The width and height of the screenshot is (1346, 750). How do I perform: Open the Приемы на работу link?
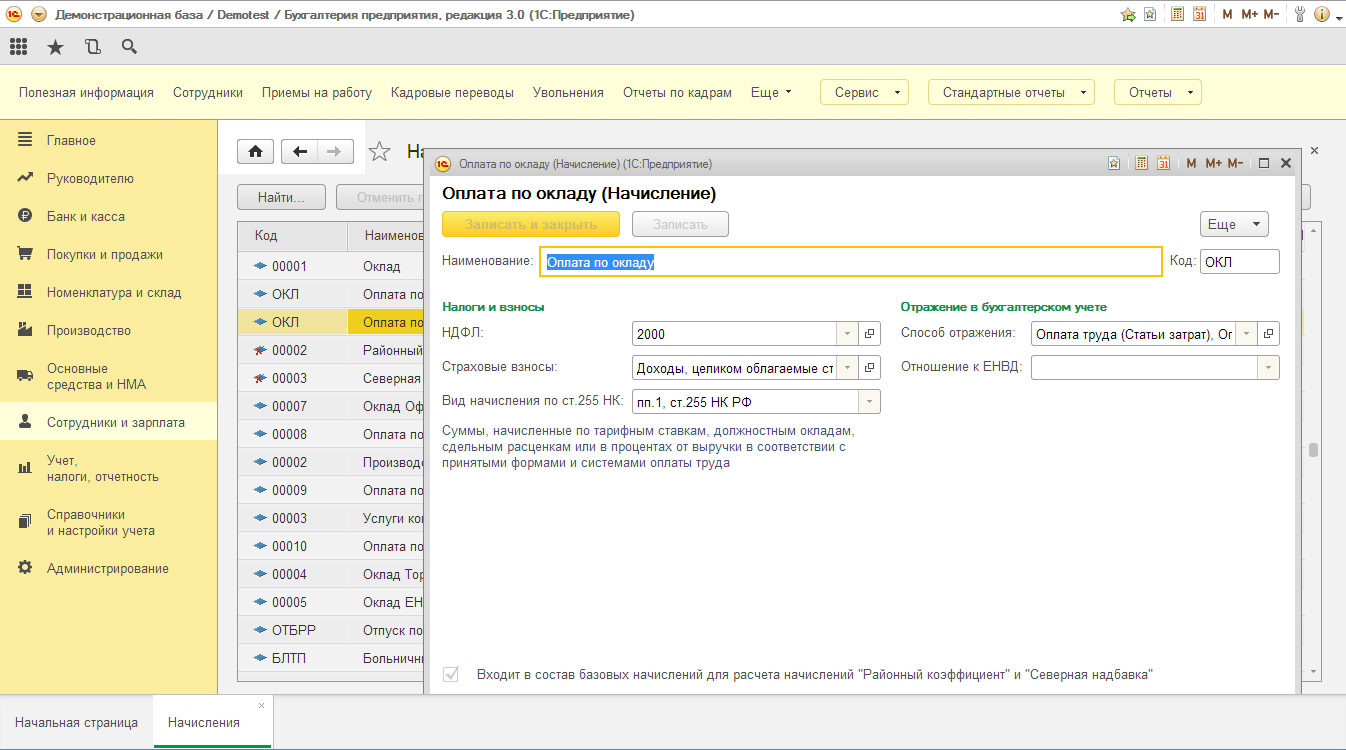click(317, 92)
